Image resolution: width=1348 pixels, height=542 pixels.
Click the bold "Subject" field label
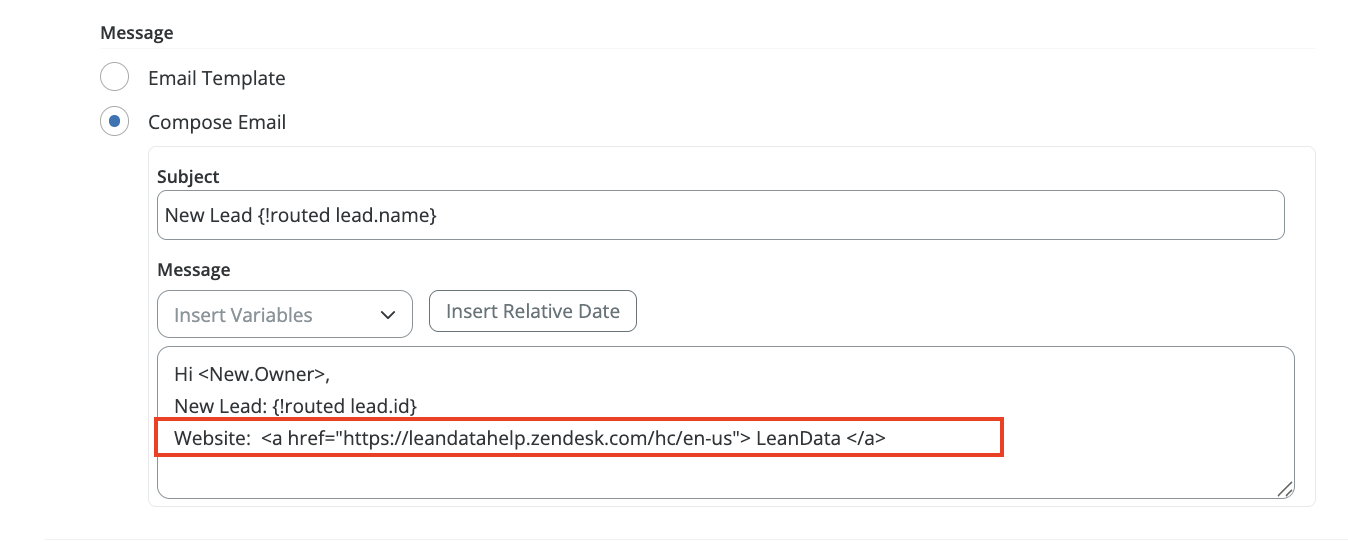click(188, 176)
